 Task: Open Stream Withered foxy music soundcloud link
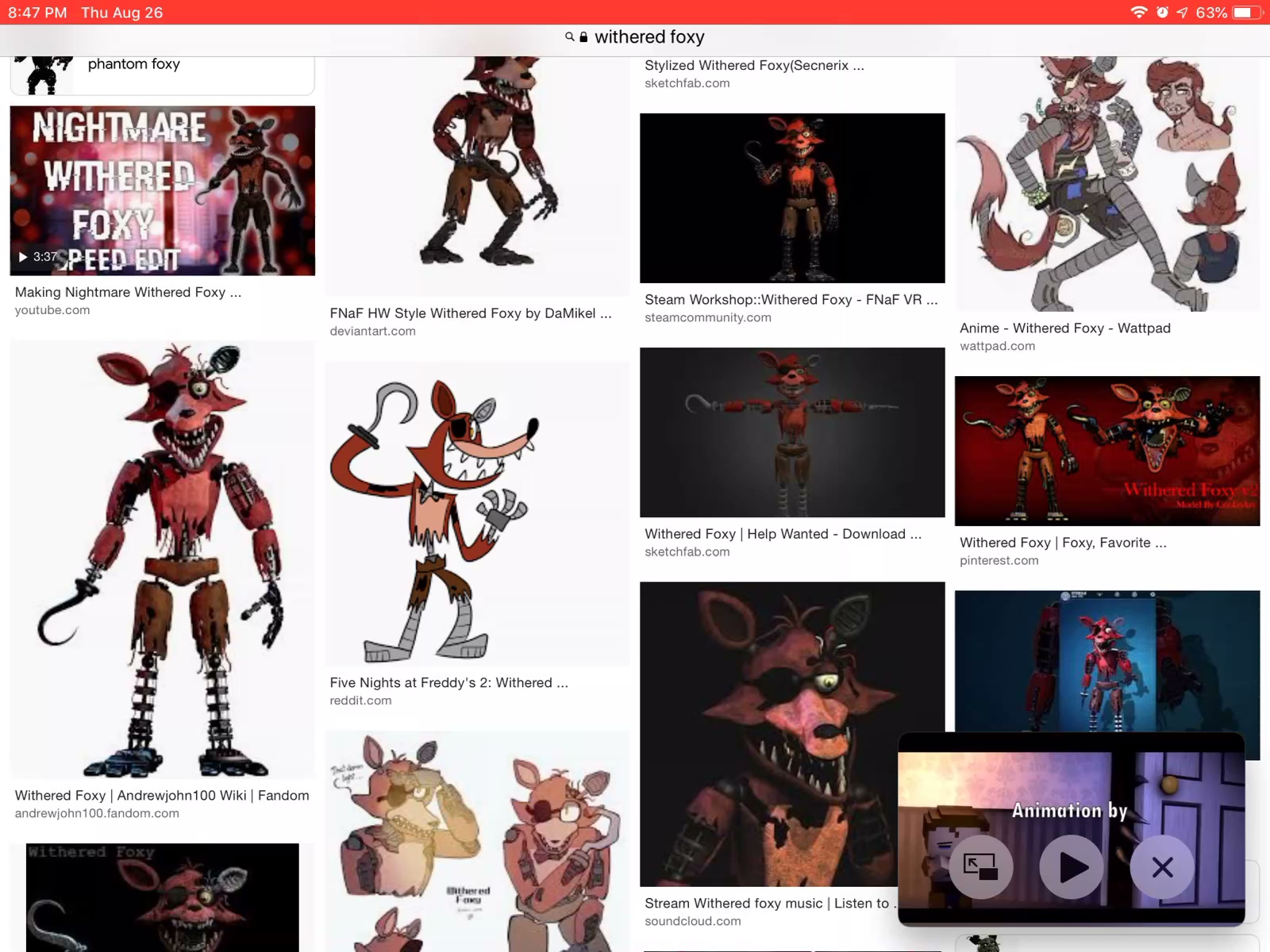point(766,903)
